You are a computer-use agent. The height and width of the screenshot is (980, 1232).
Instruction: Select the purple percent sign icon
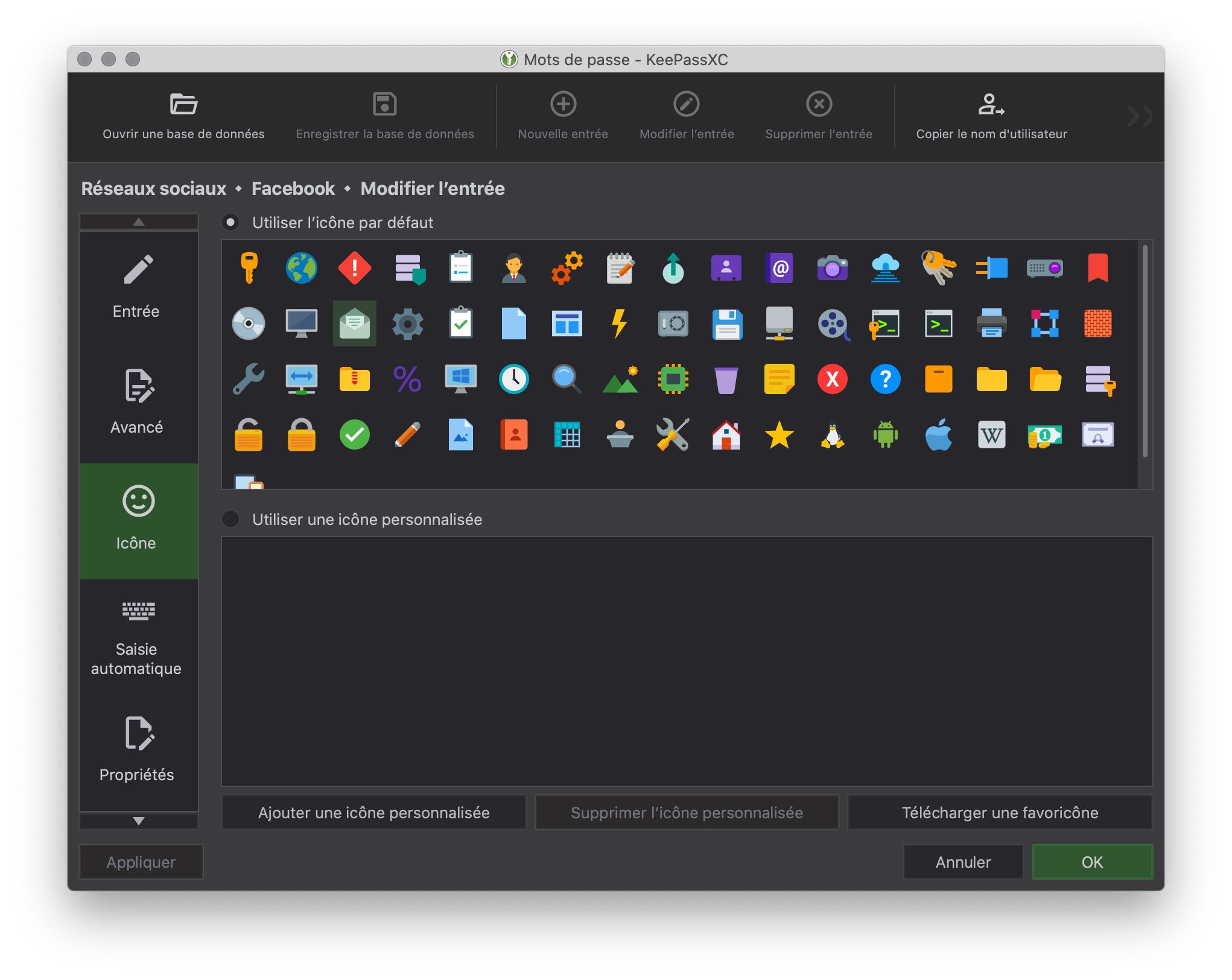(x=408, y=379)
